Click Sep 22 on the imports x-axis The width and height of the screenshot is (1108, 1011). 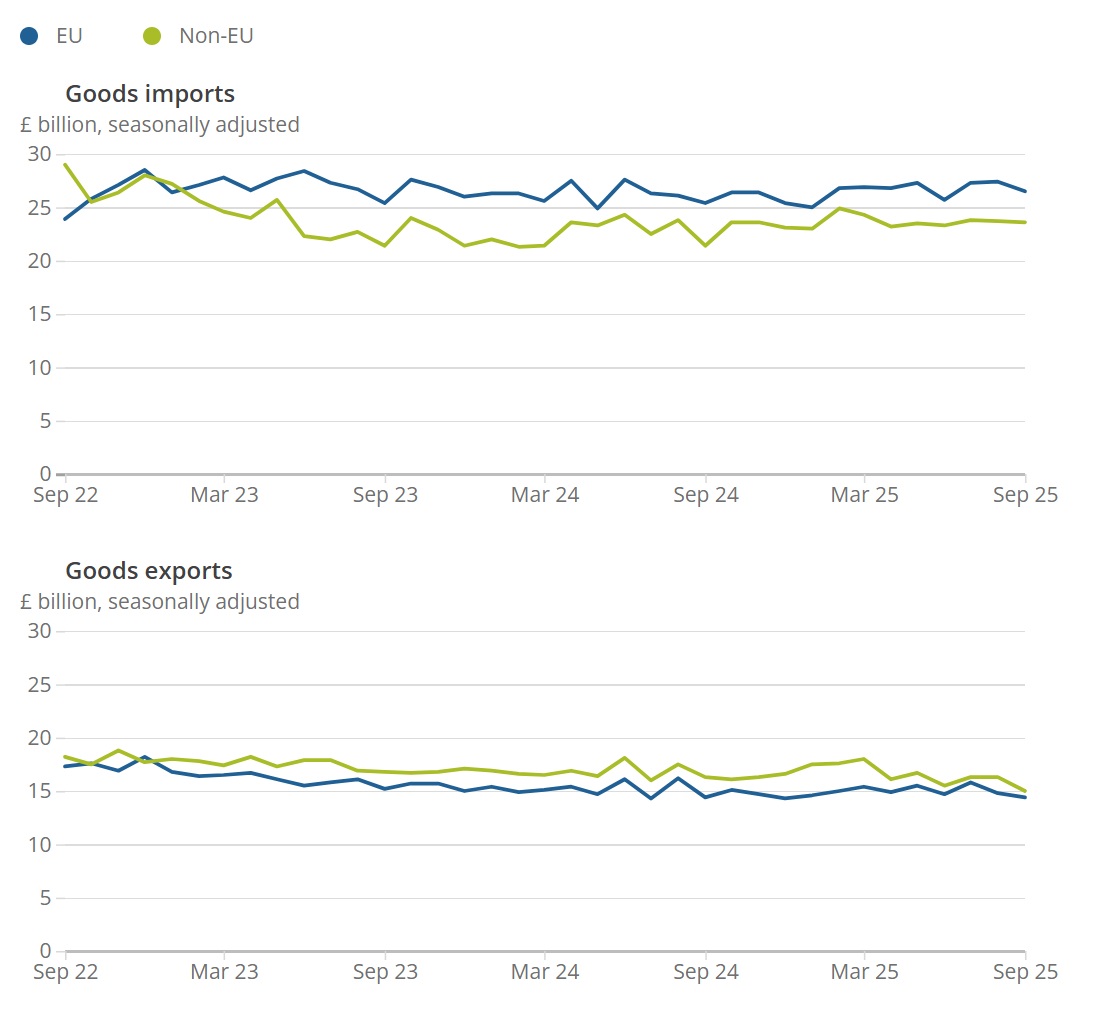[x=66, y=495]
